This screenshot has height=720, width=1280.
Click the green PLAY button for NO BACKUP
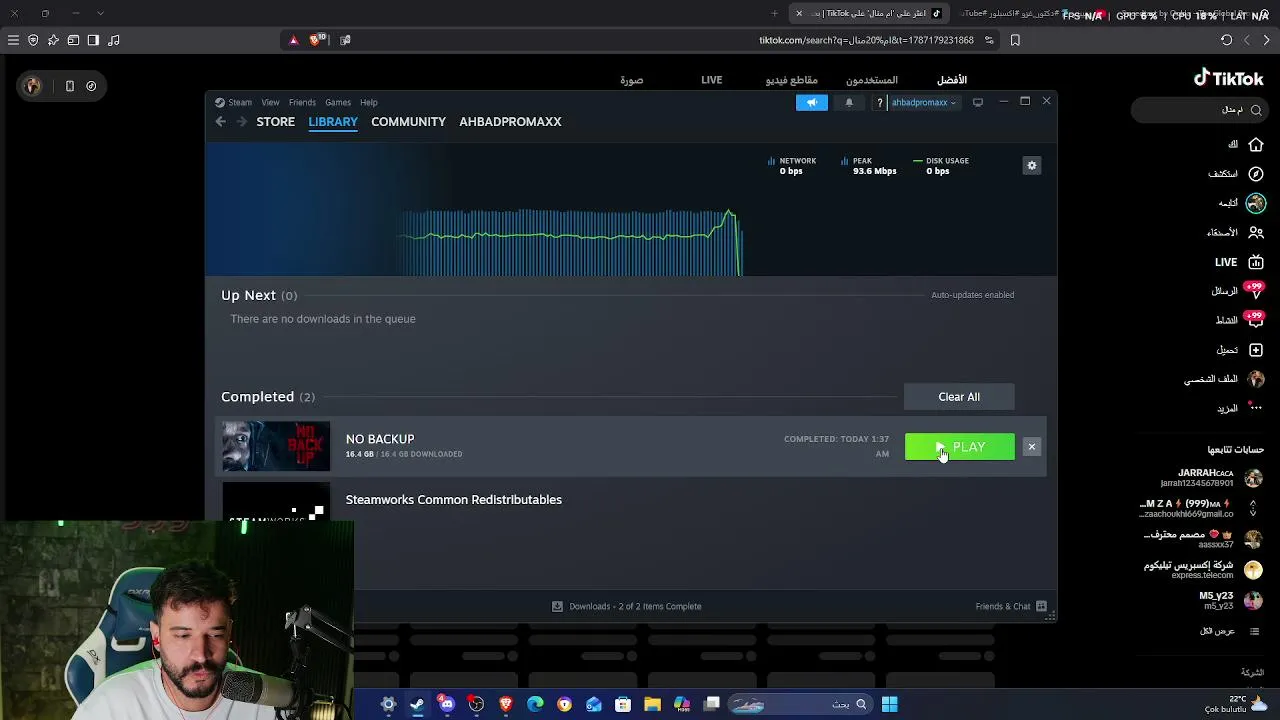tap(959, 447)
